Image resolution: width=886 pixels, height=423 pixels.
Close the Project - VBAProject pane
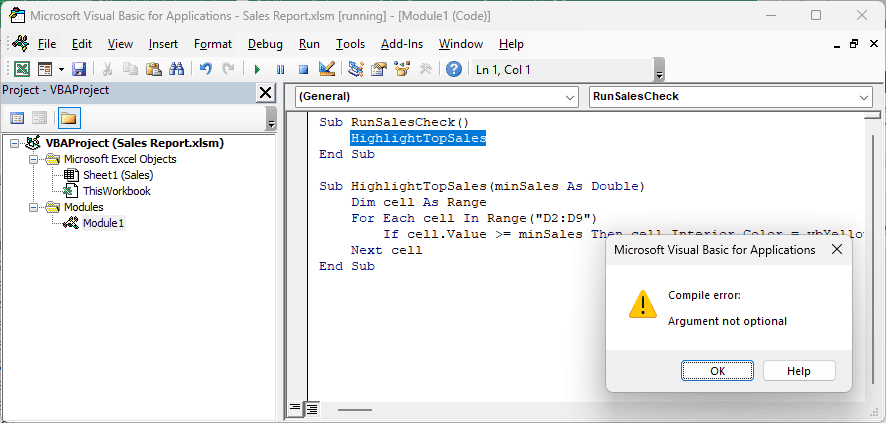pyautogui.click(x=265, y=93)
